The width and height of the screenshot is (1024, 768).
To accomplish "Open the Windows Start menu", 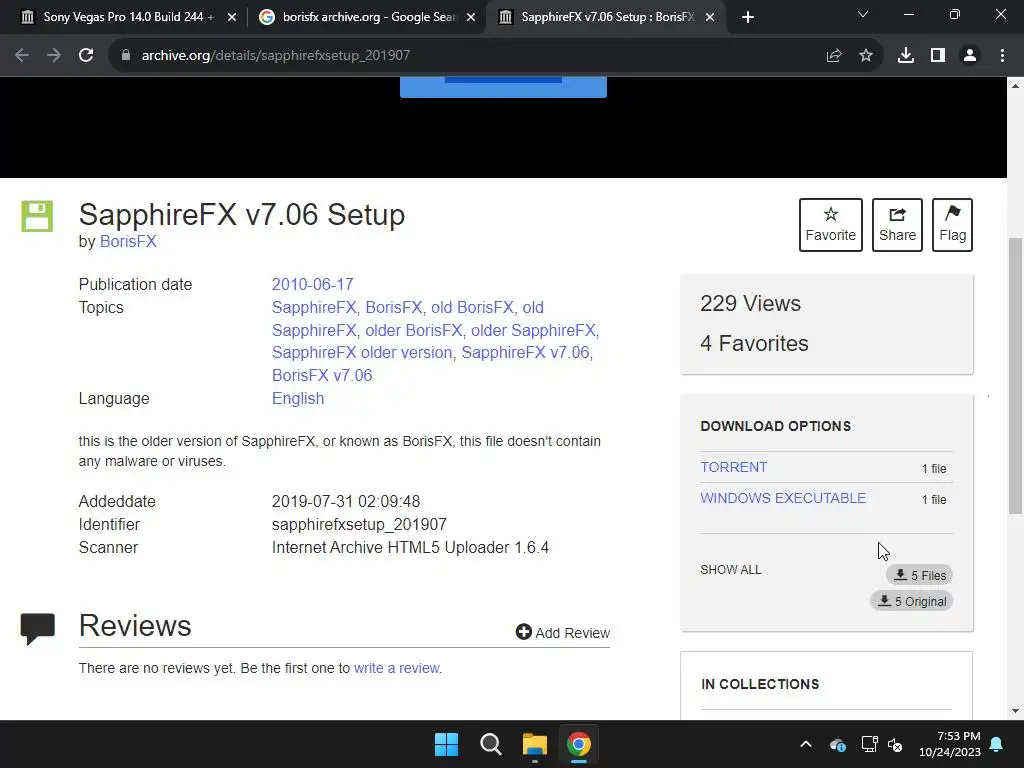I will 447,744.
